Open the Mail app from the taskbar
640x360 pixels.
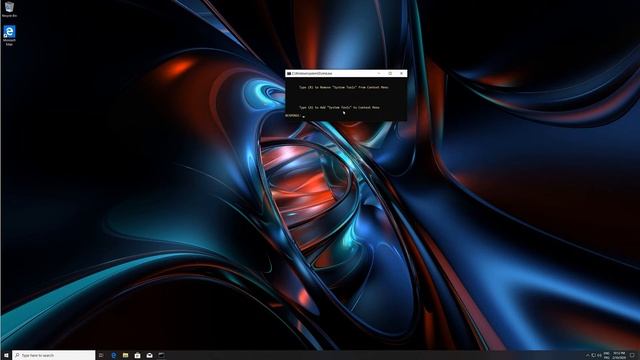(149, 356)
